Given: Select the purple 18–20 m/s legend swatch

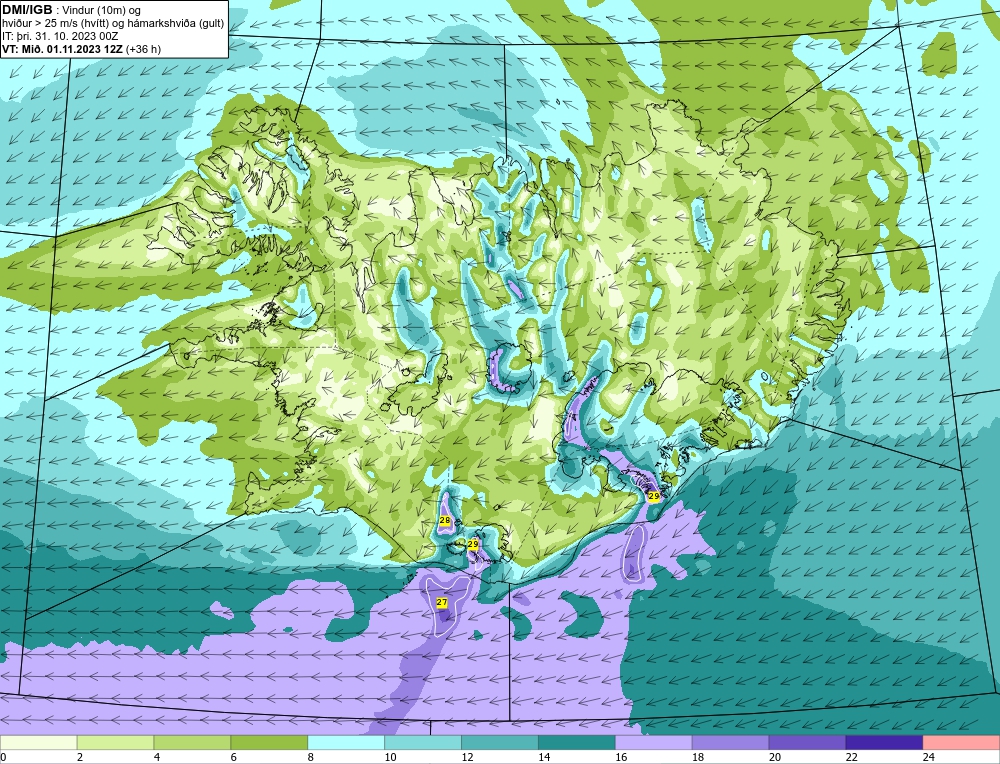Looking at the screenshot, I should coord(730,742).
